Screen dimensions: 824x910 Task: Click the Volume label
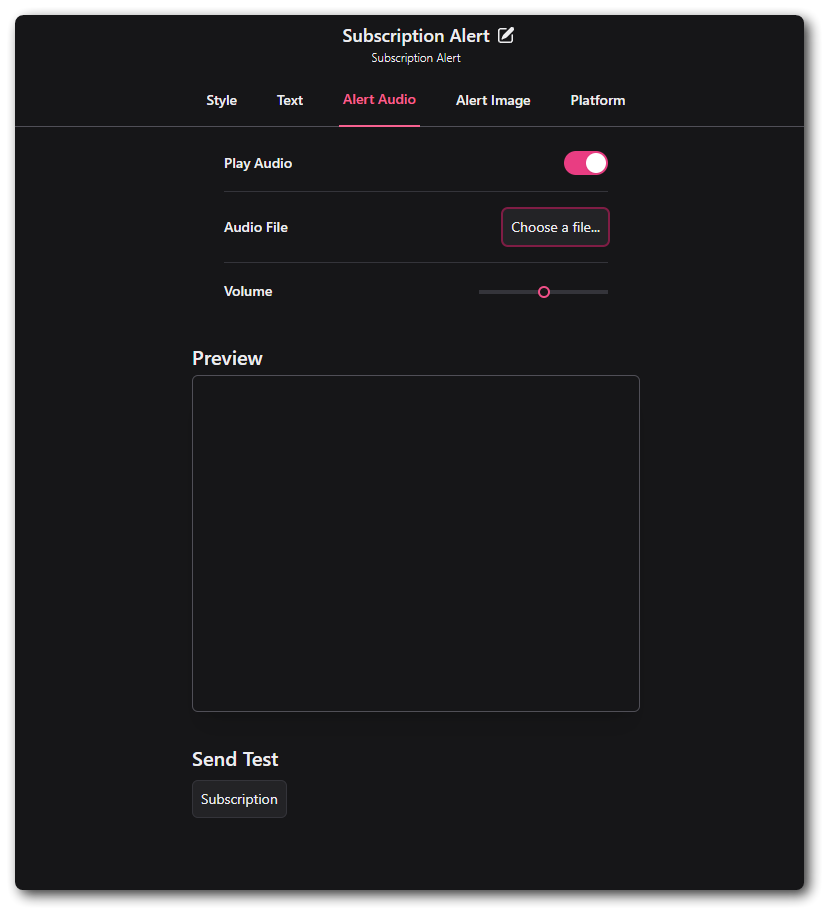[248, 291]
